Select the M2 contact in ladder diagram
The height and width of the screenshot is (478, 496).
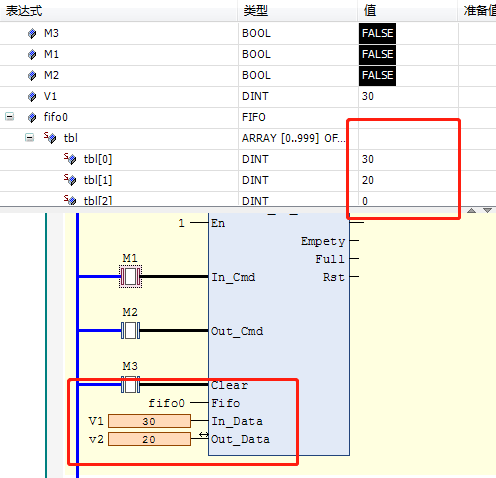[131, 330]
